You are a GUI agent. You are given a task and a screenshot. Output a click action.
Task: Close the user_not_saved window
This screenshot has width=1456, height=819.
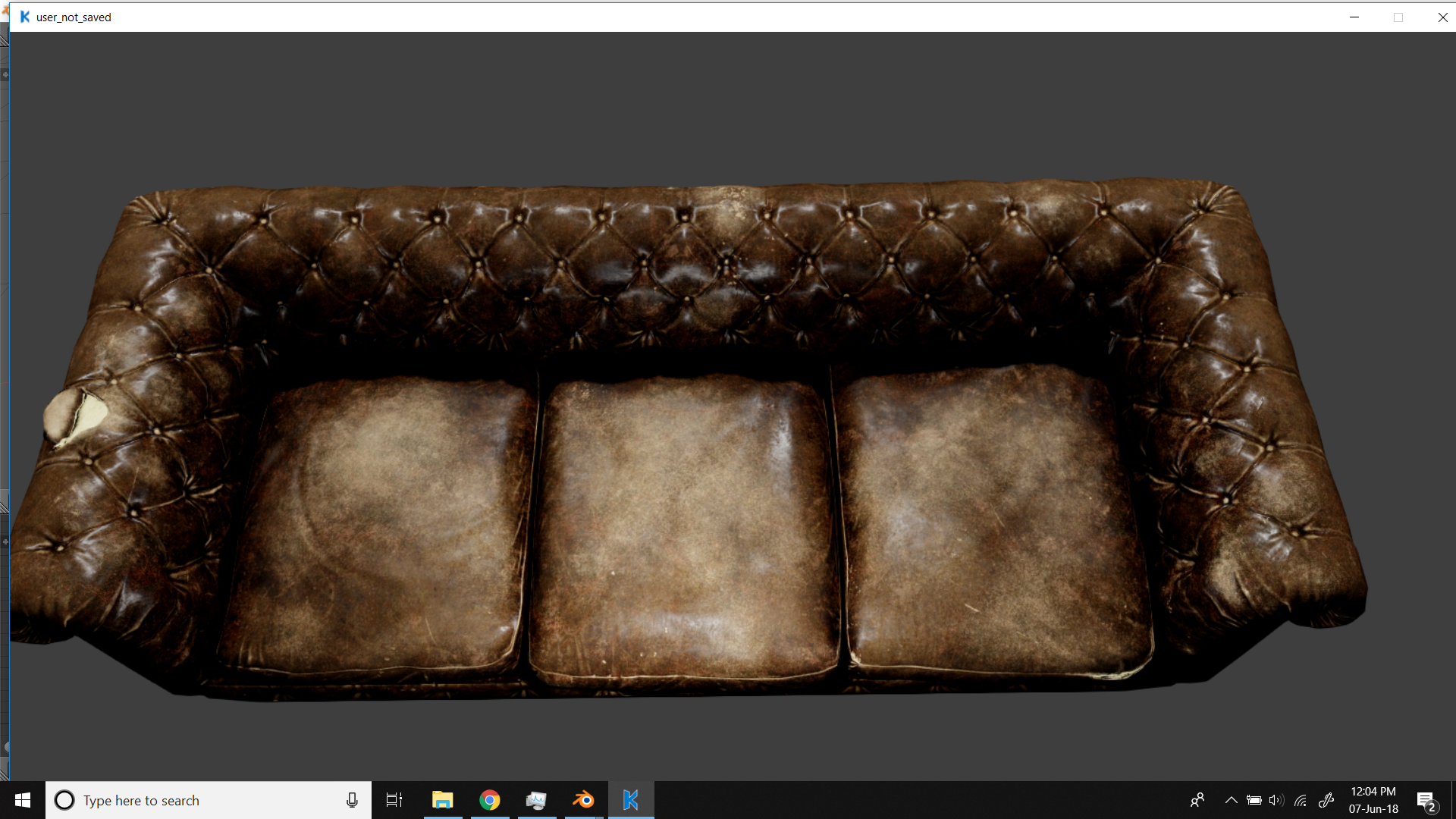pos(1443,17)
